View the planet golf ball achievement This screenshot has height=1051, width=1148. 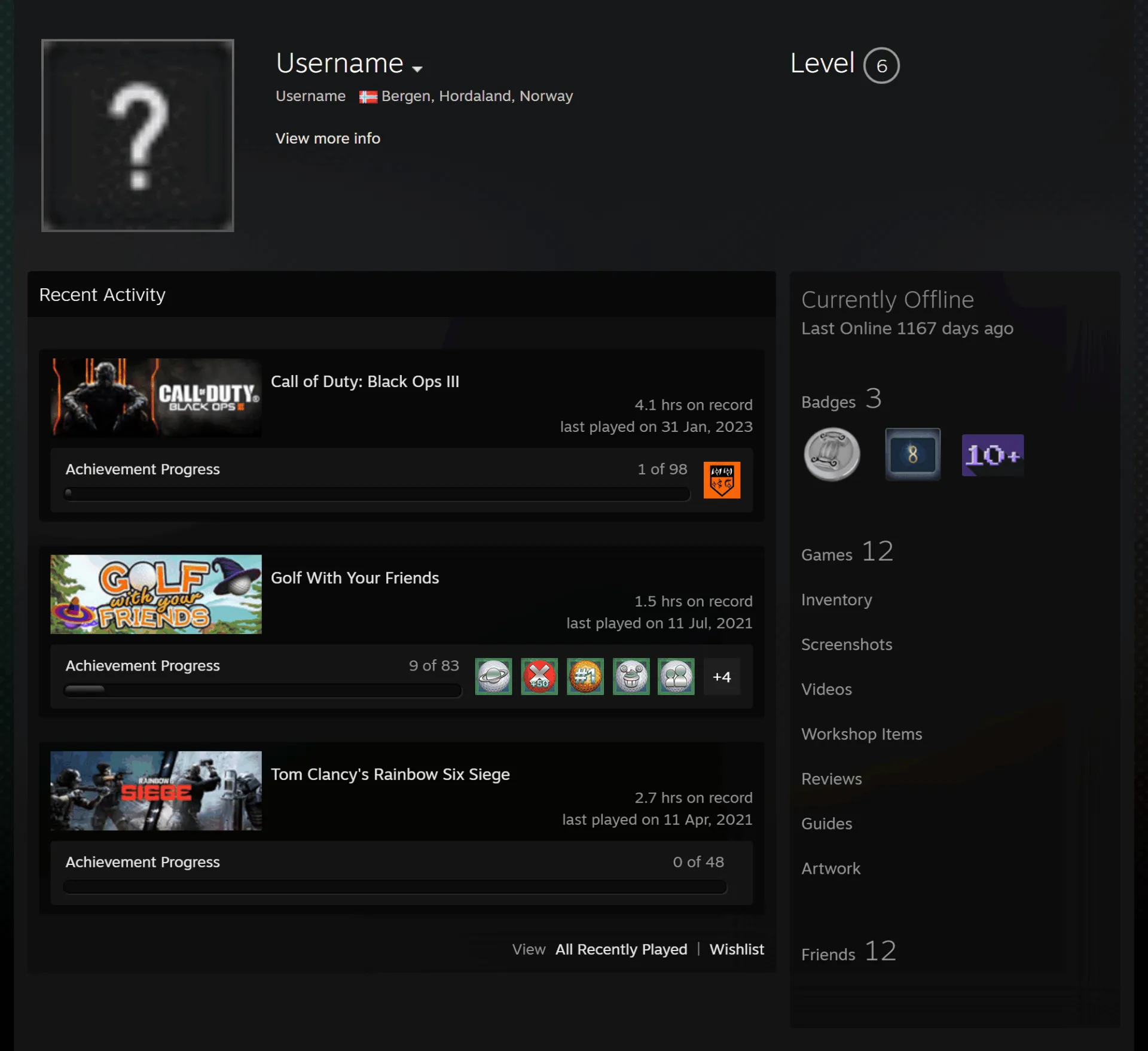493,677
